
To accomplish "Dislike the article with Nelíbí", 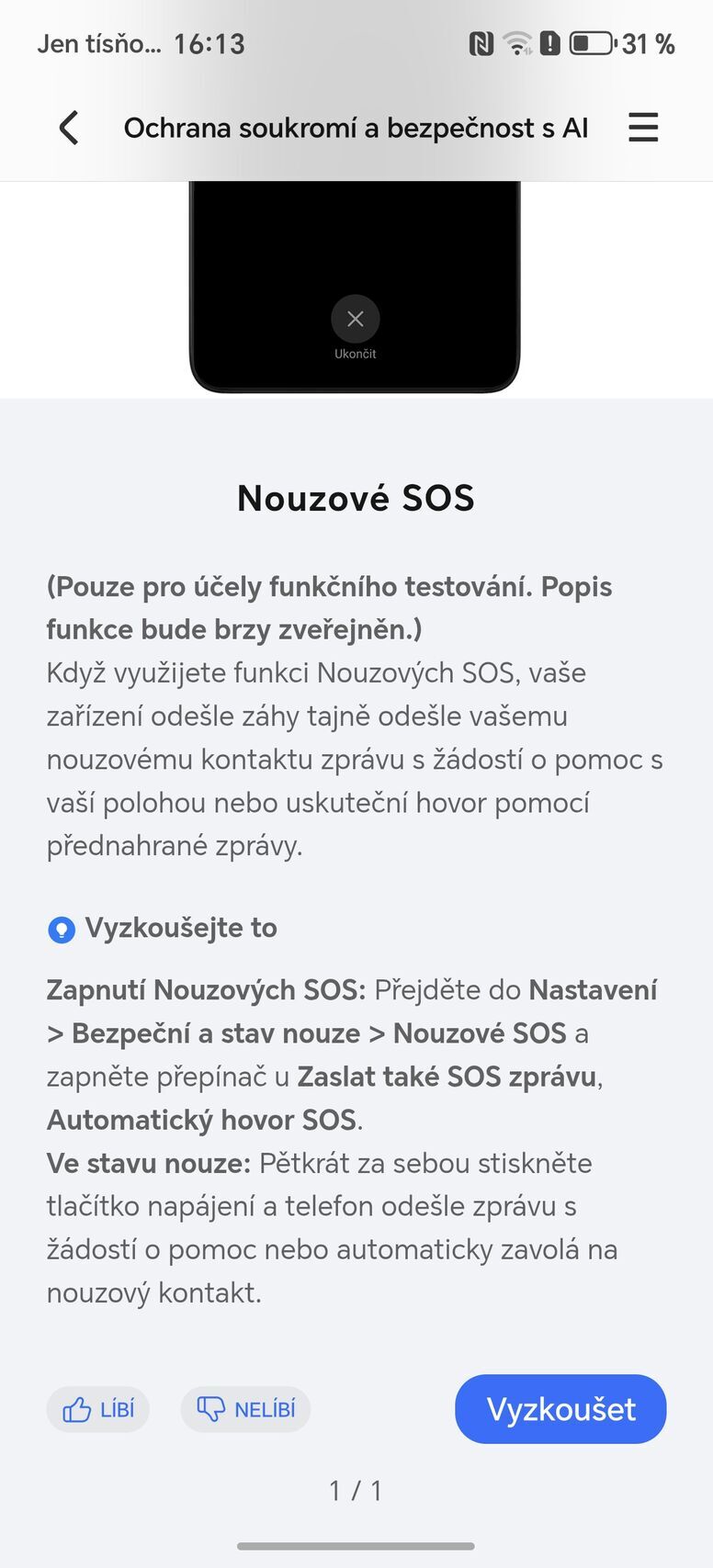I will (245, 1409).
